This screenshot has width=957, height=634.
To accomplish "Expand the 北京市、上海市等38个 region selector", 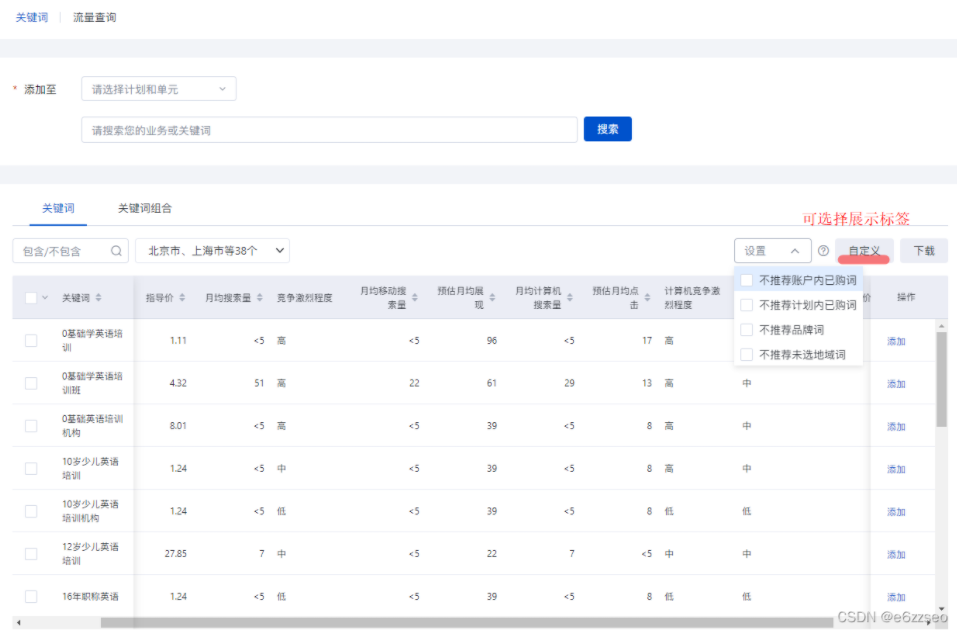I will [212, 251].
